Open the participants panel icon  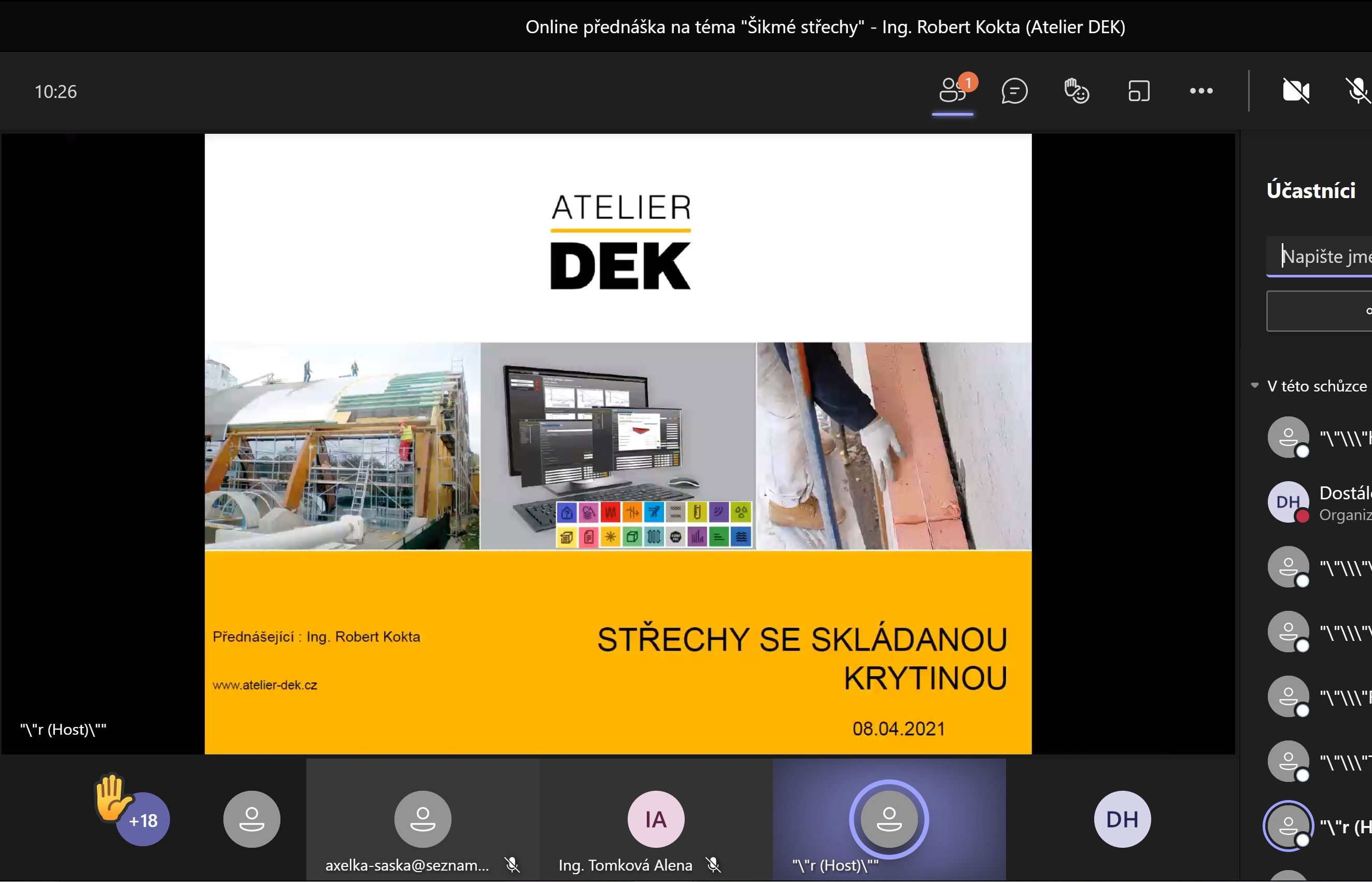(x=953, y=91)
